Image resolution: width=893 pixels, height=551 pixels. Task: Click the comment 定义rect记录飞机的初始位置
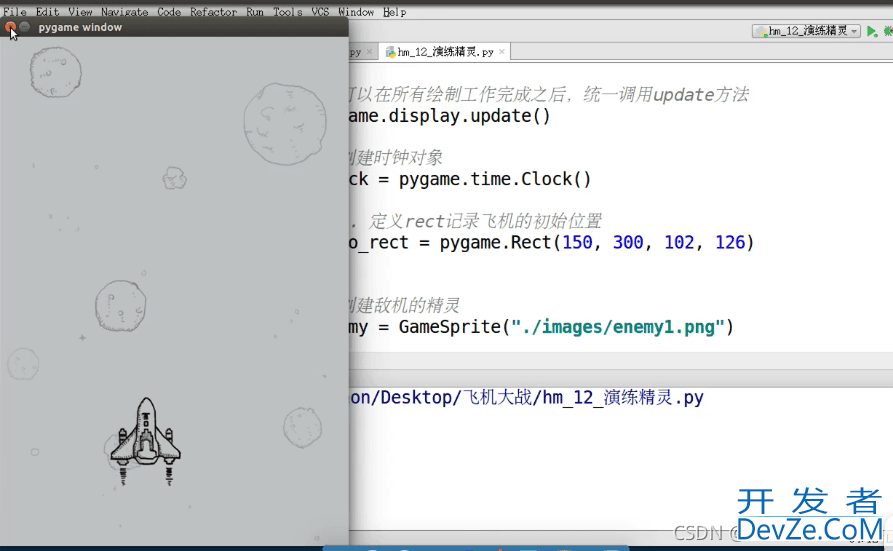click(485, 221)
